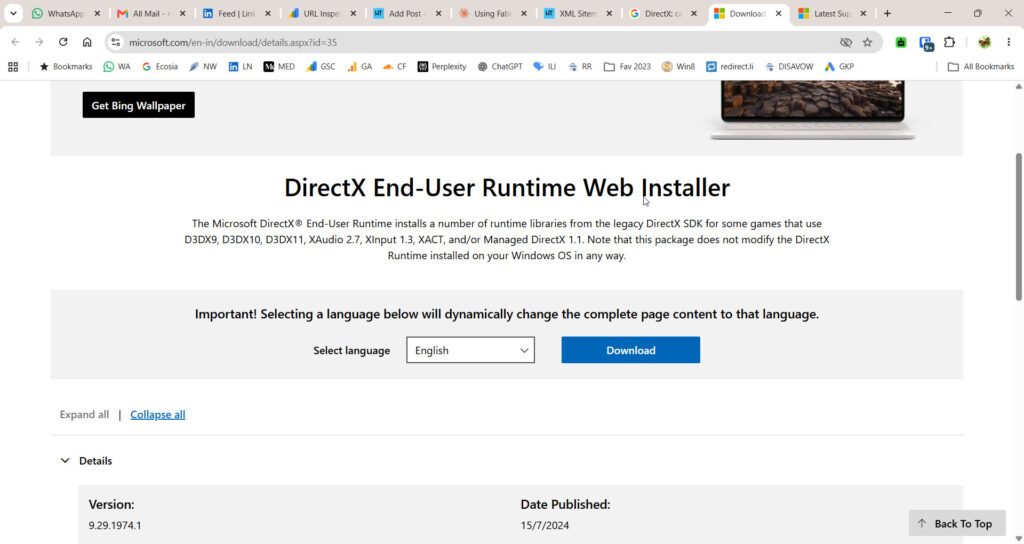Open WA WhatsApp bookmark
Screen dimensions: 1024x544
click(x=117, y=67)
